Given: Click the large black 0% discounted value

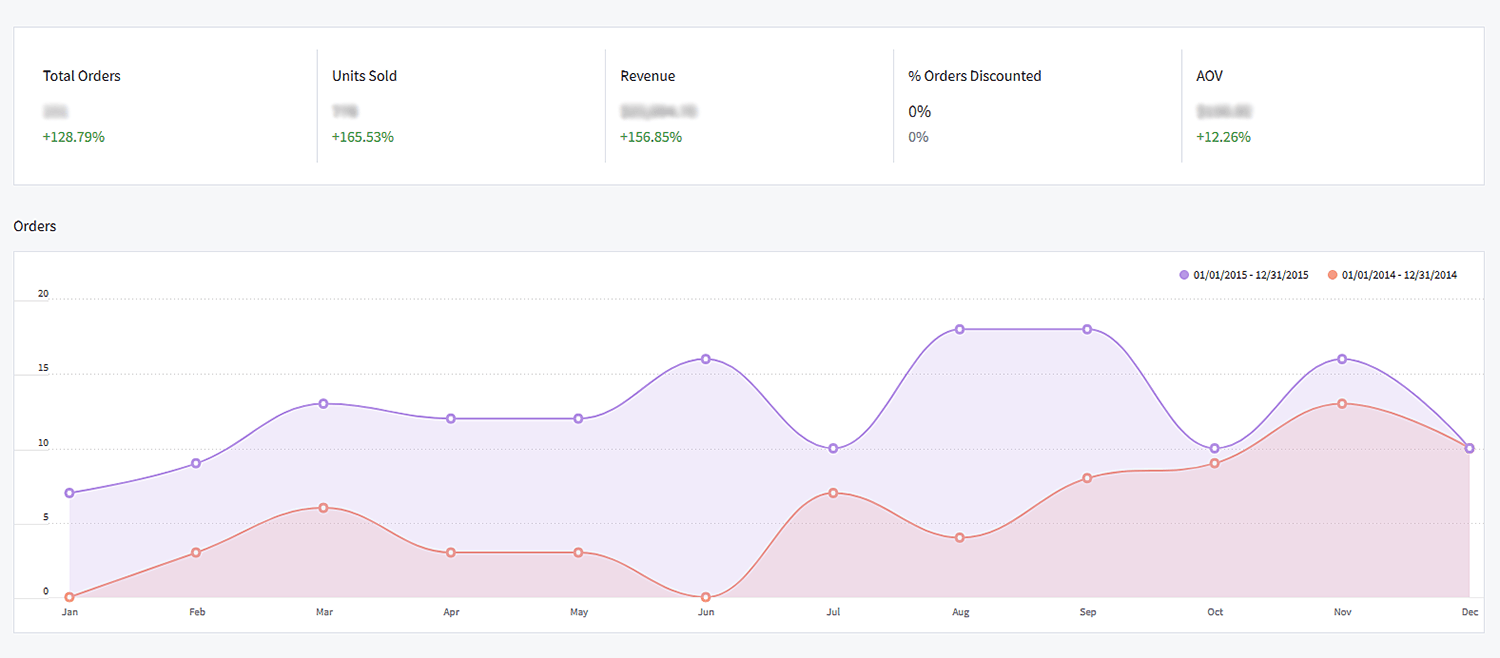Looking at the screenshot, I should click(x=919, y=111).
